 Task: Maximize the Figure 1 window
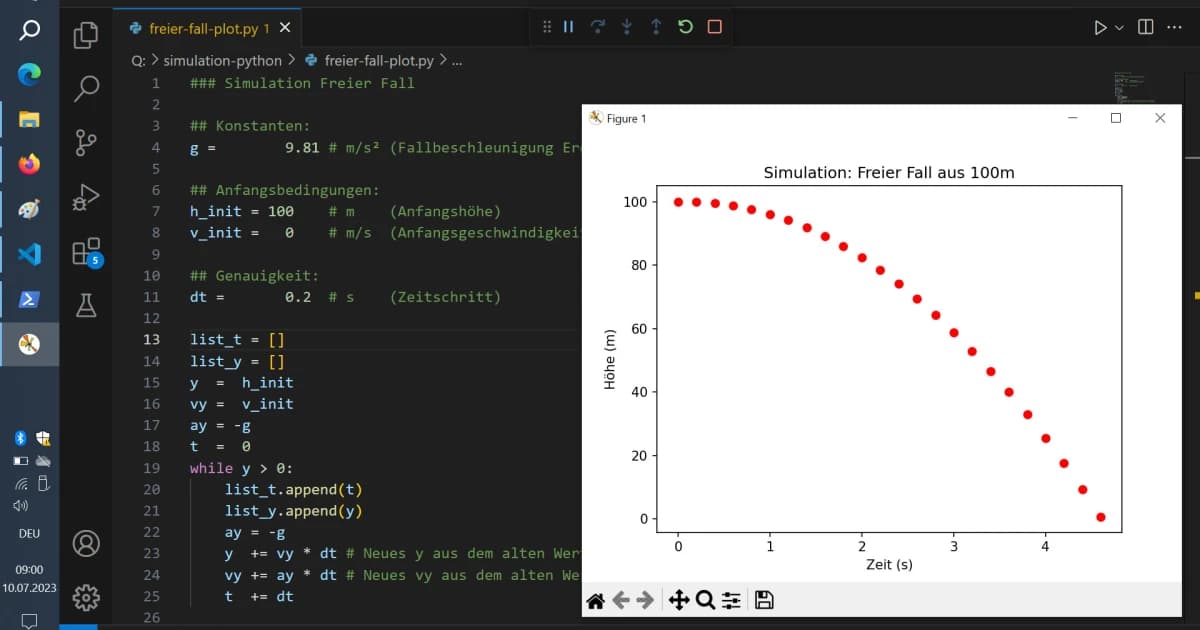(x=1116, y=118)
